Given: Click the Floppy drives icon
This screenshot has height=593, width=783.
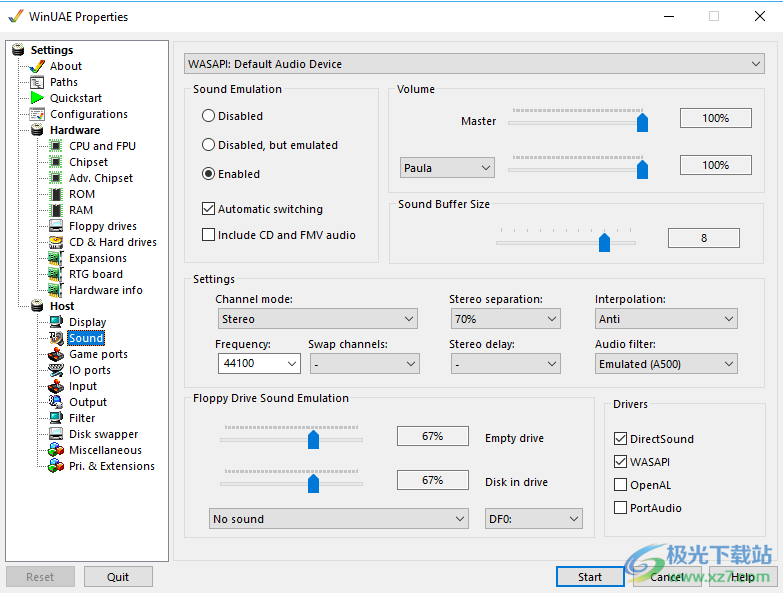Looking at the screenshot, I should point(56,226).
